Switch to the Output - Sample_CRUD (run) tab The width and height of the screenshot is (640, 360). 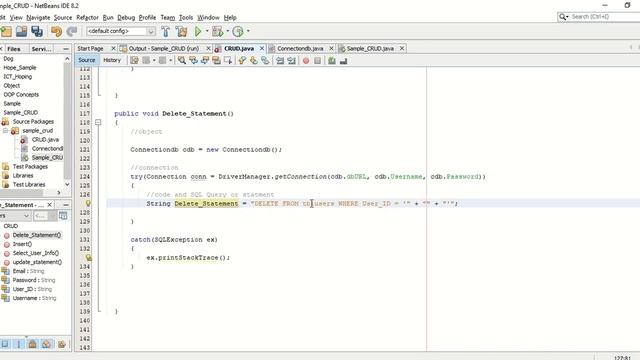coord(163,48)
